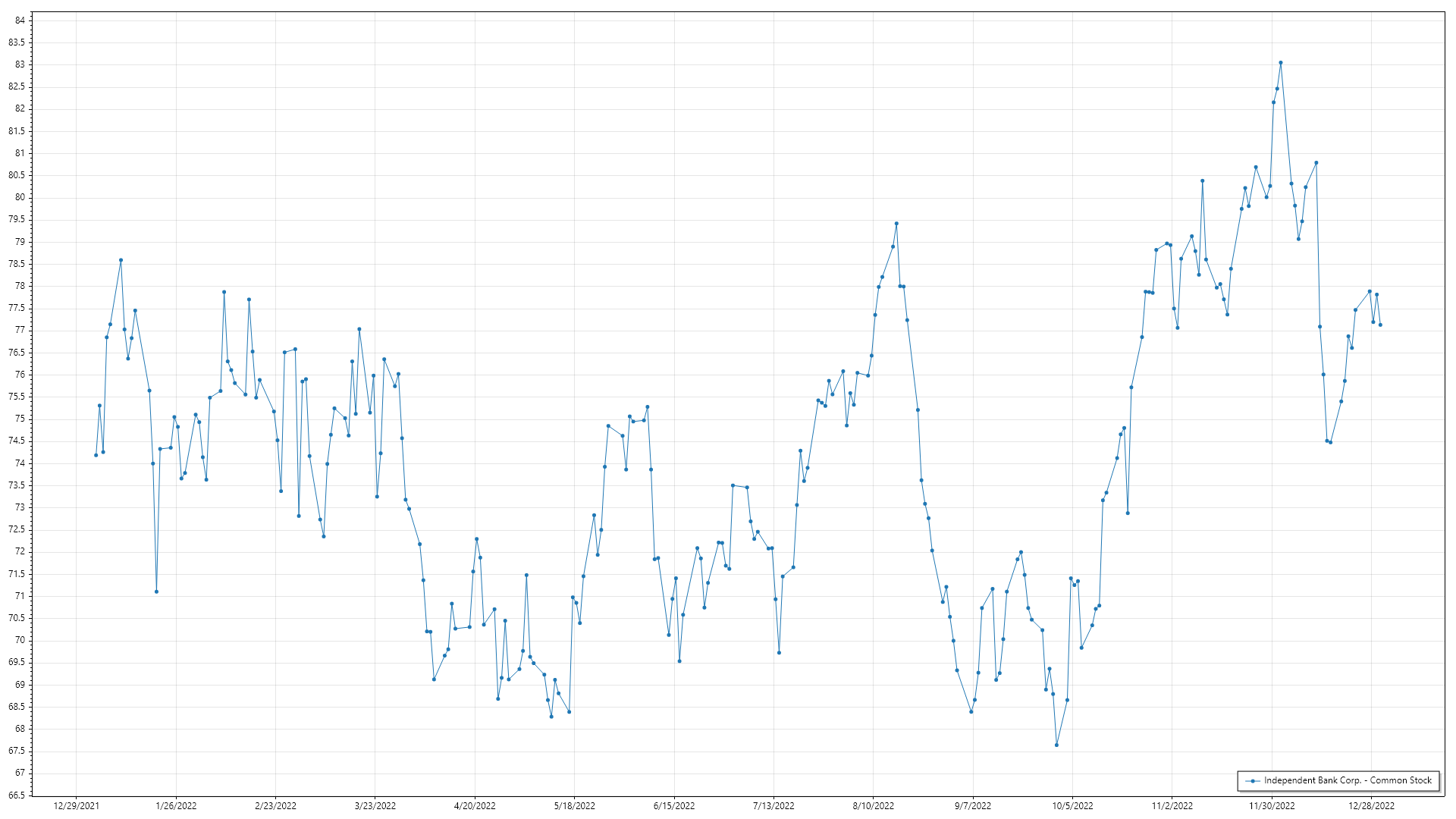The width and height of the screenshot is (1456, 819).
Task: Click the December peak point near 80.8
Action: (x=1316, y=162)
